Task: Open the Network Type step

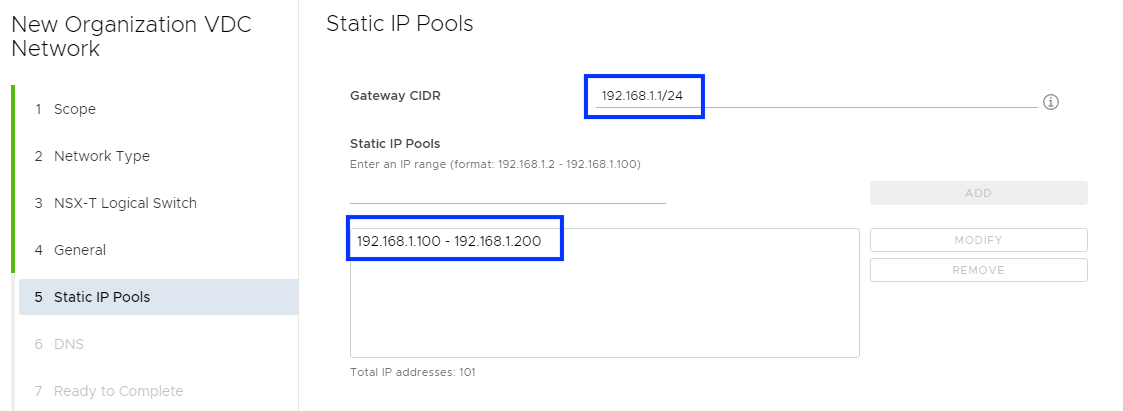Action: (101, 156)
